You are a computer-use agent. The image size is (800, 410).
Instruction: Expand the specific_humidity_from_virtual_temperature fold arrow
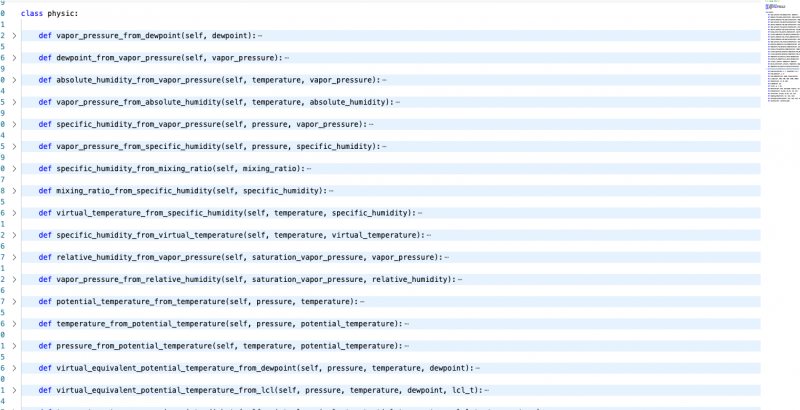click(14, 235)
